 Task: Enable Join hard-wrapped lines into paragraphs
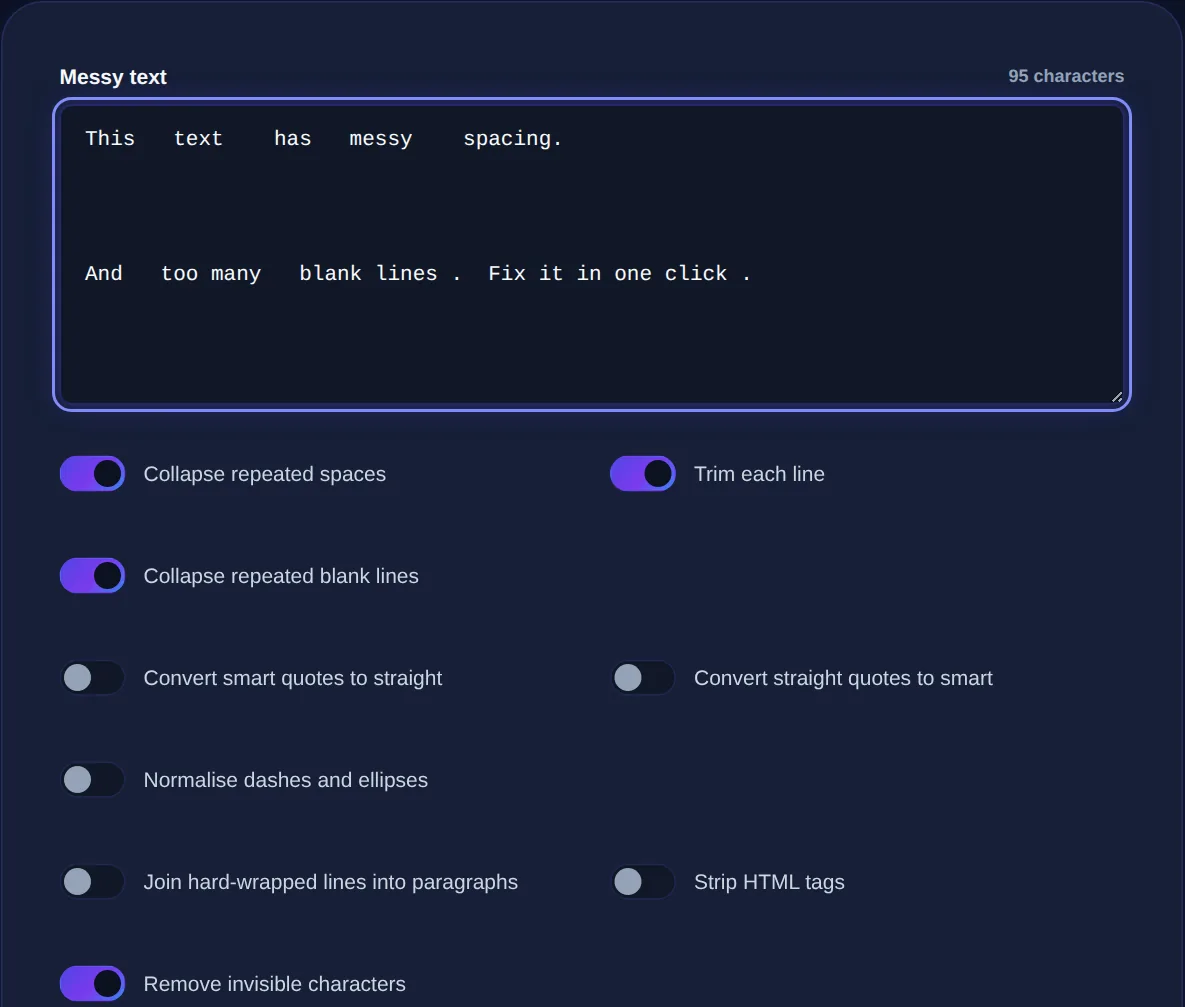coord(92,882)
